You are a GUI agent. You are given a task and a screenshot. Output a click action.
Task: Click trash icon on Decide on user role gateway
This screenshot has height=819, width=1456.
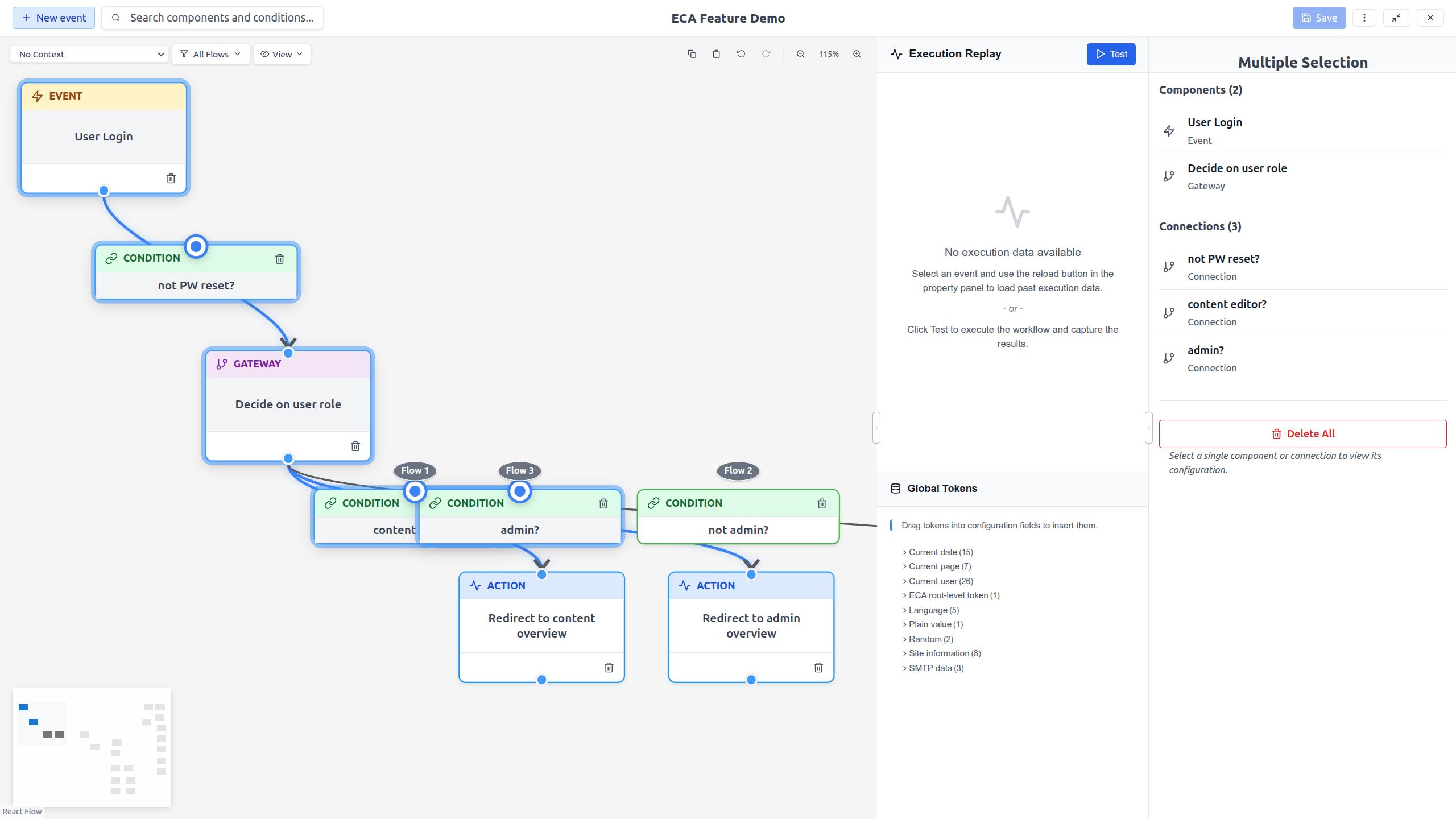click(x=355, y=446)
